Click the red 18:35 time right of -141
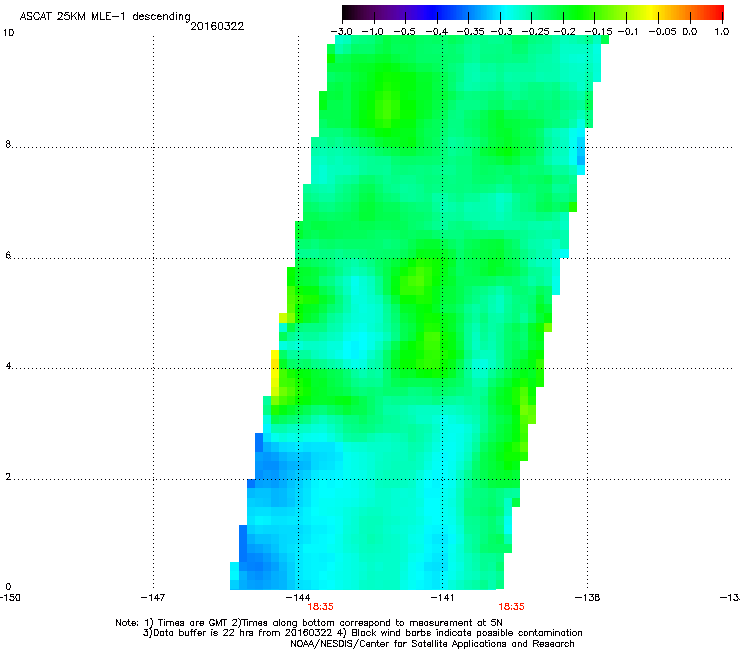The height and width of the screenshot is (650, 740). [512, 607]
